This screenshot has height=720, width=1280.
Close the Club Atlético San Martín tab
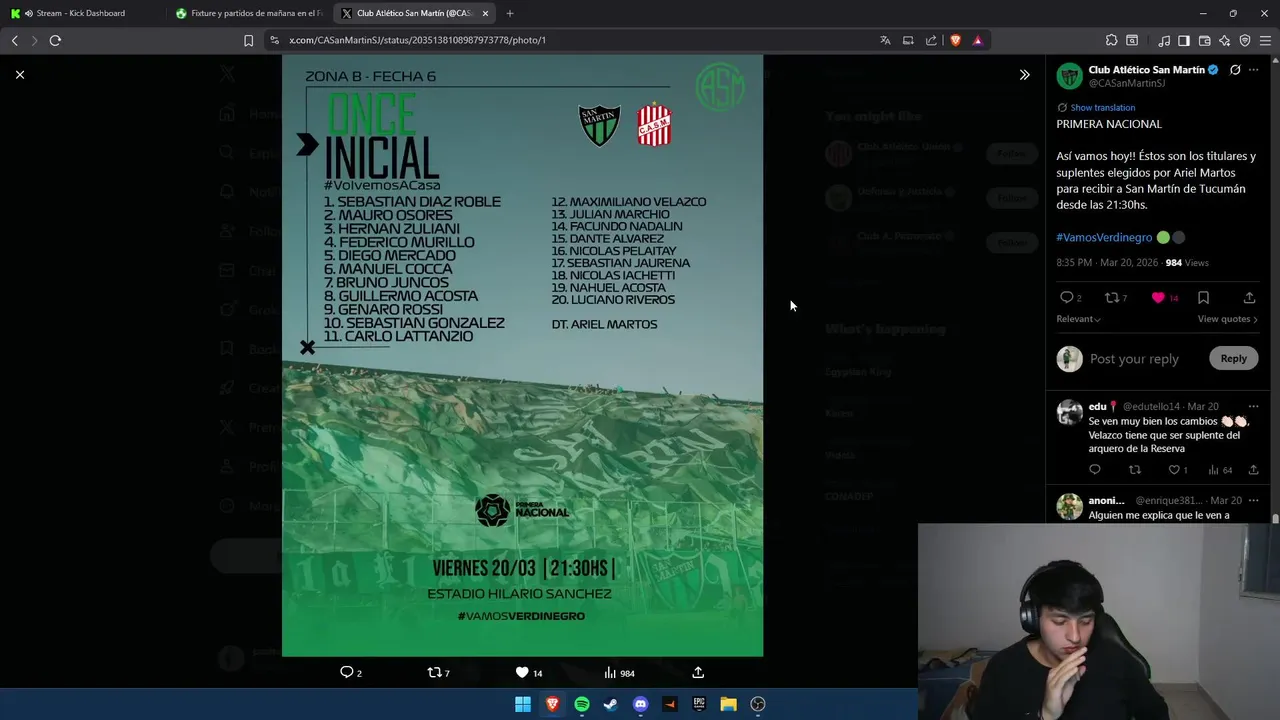point(485,13)
